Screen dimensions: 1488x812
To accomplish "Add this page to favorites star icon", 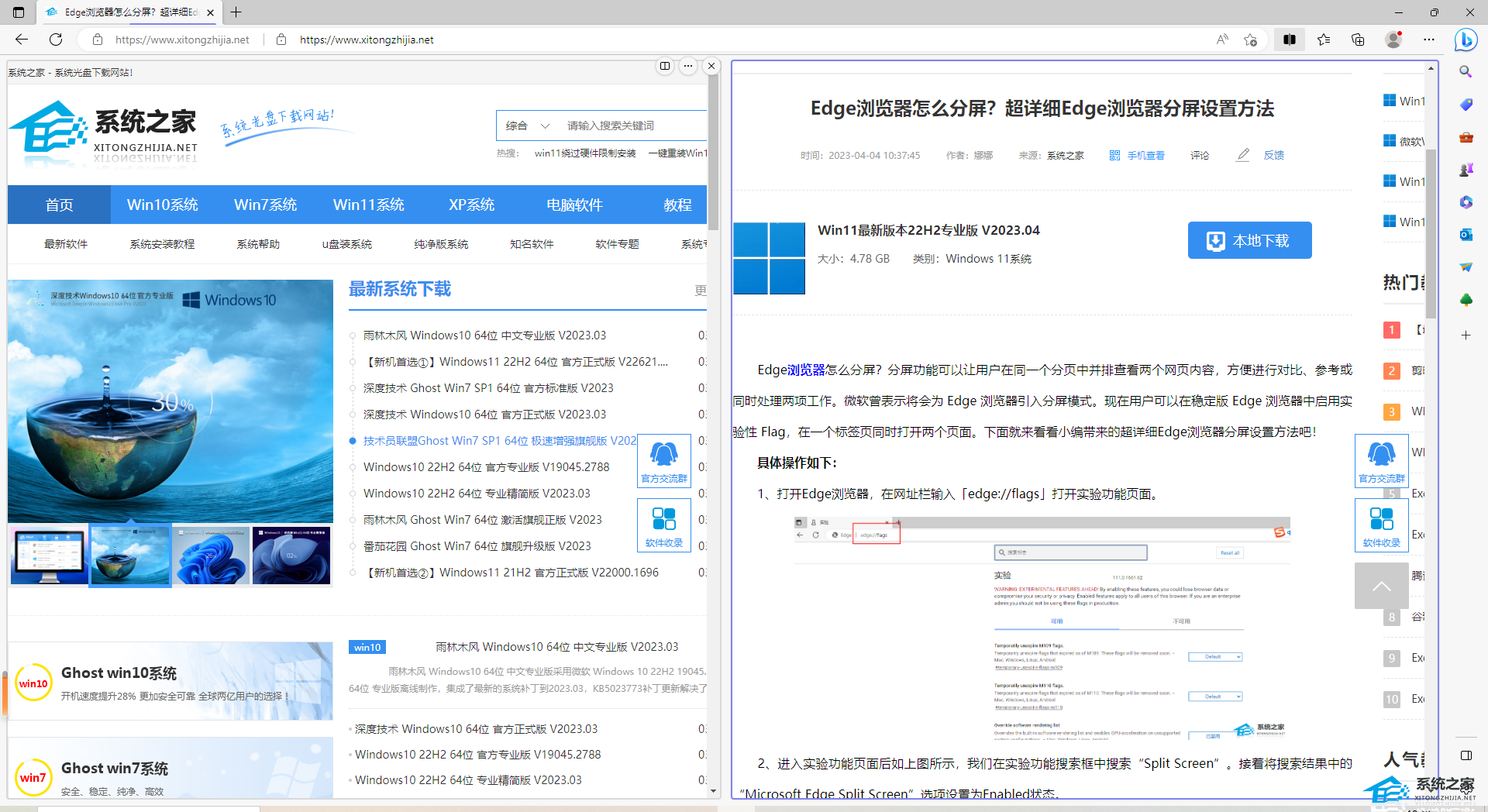I will (1250, 40).
